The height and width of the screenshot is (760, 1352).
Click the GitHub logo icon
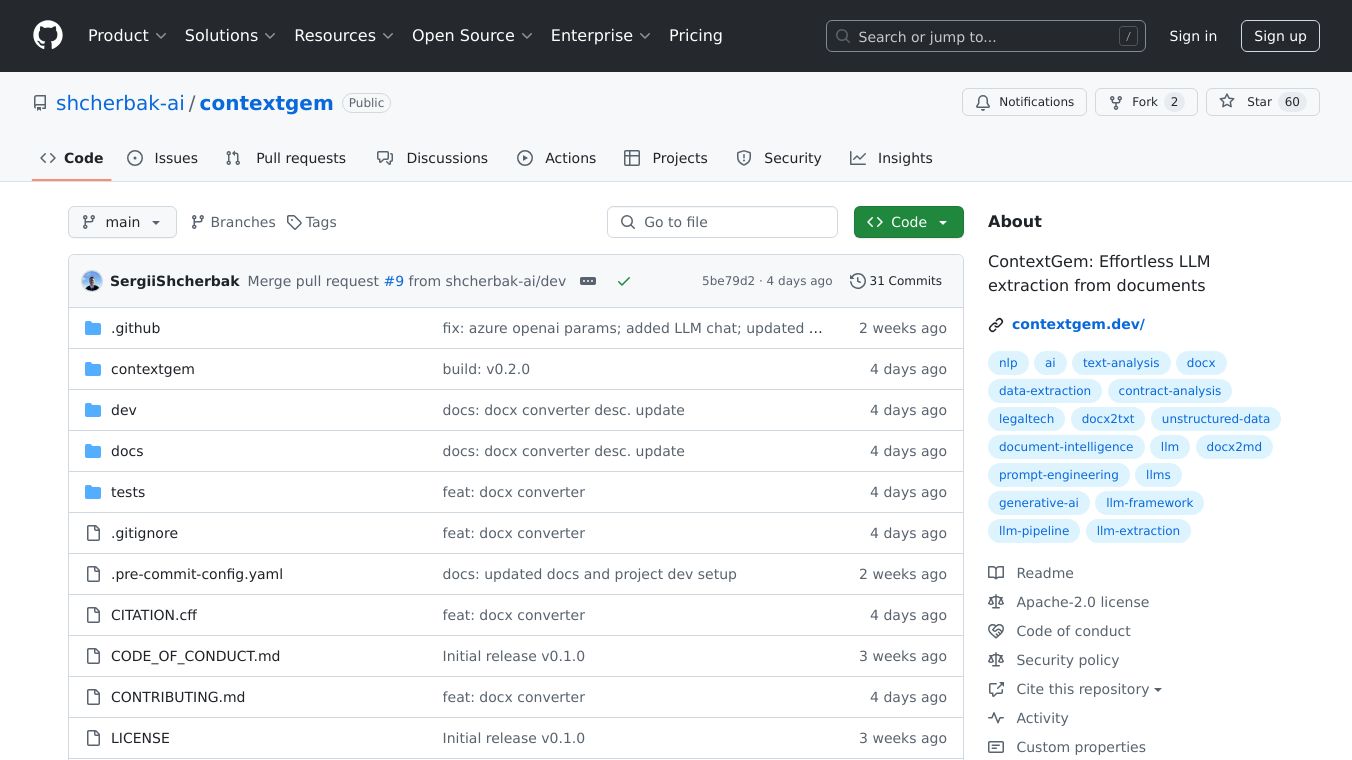point(48,36)
